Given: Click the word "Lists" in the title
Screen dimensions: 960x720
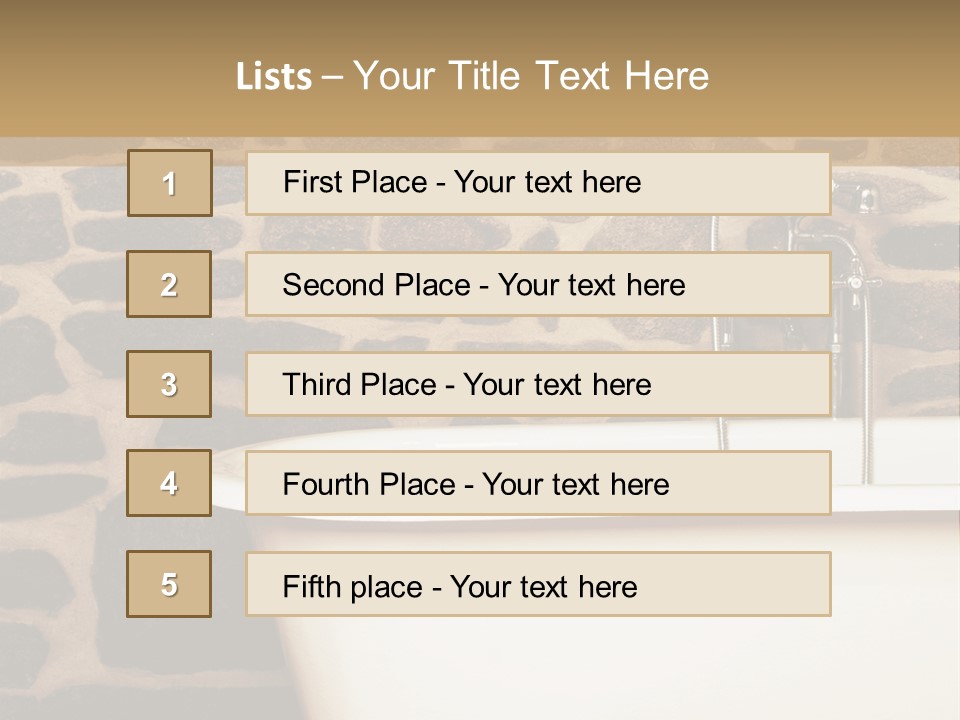Looking at the screenshot, I should tap(273, 76).
